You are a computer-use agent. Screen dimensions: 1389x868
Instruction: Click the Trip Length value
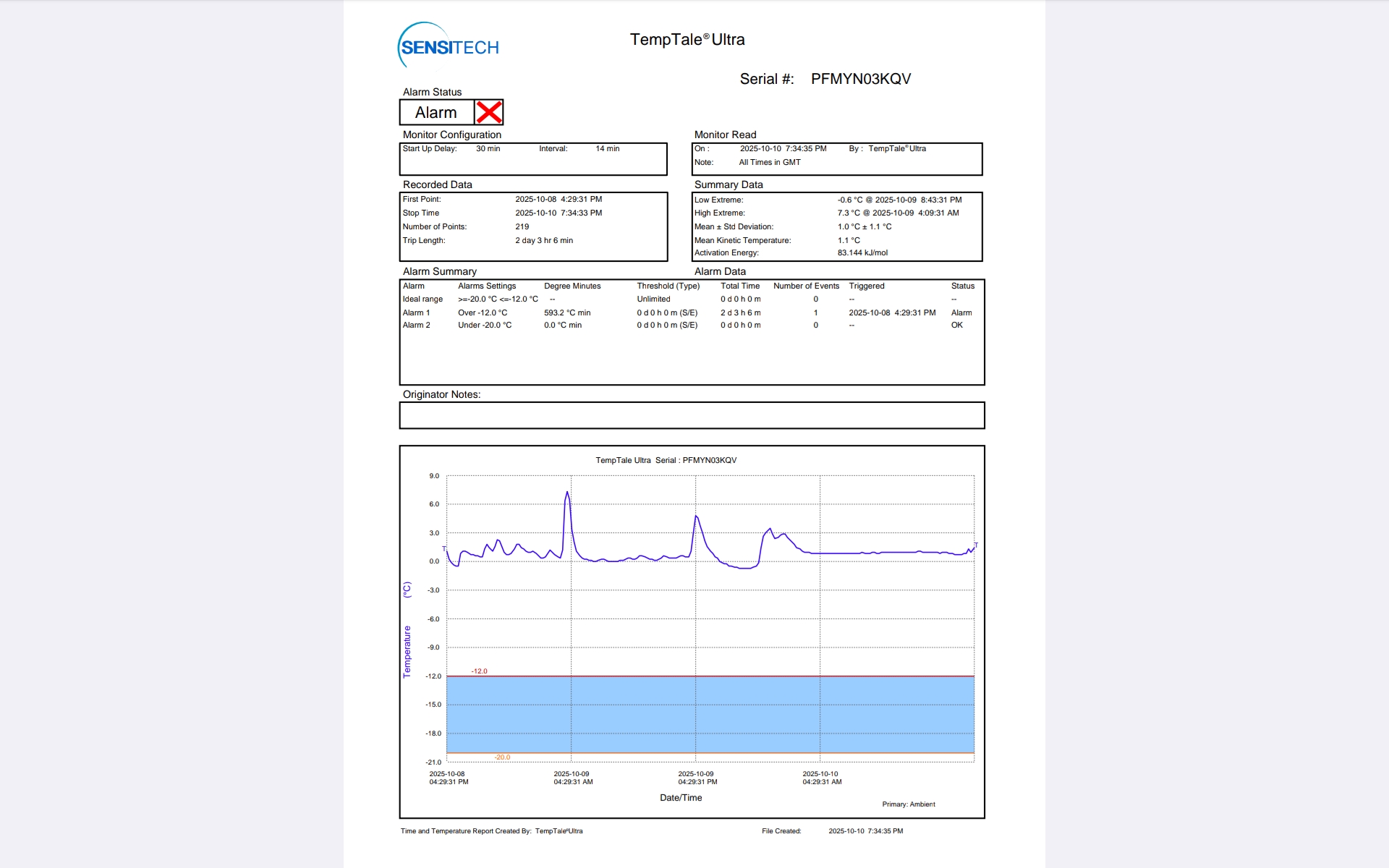(543, 240)
